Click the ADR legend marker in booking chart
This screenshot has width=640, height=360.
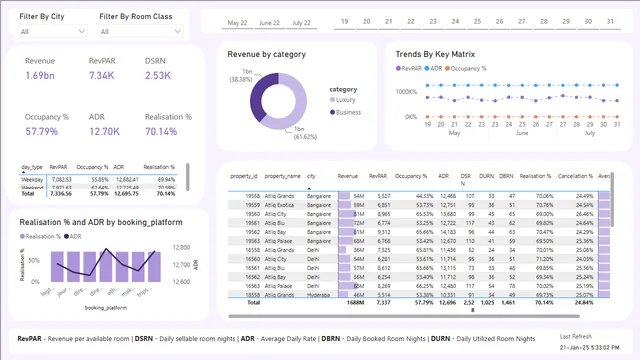66,236
